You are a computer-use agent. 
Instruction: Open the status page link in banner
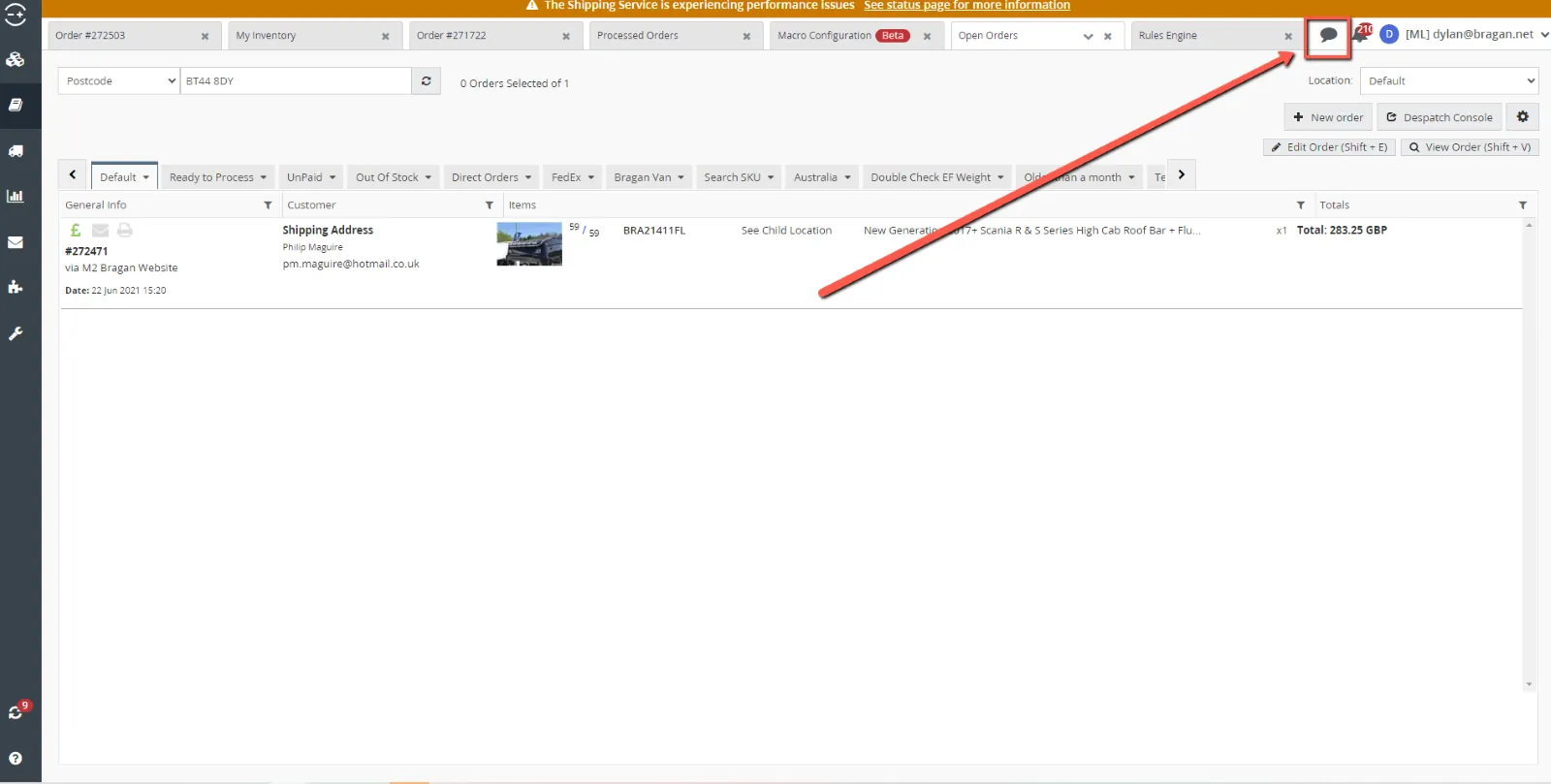(x=966, y=6)
